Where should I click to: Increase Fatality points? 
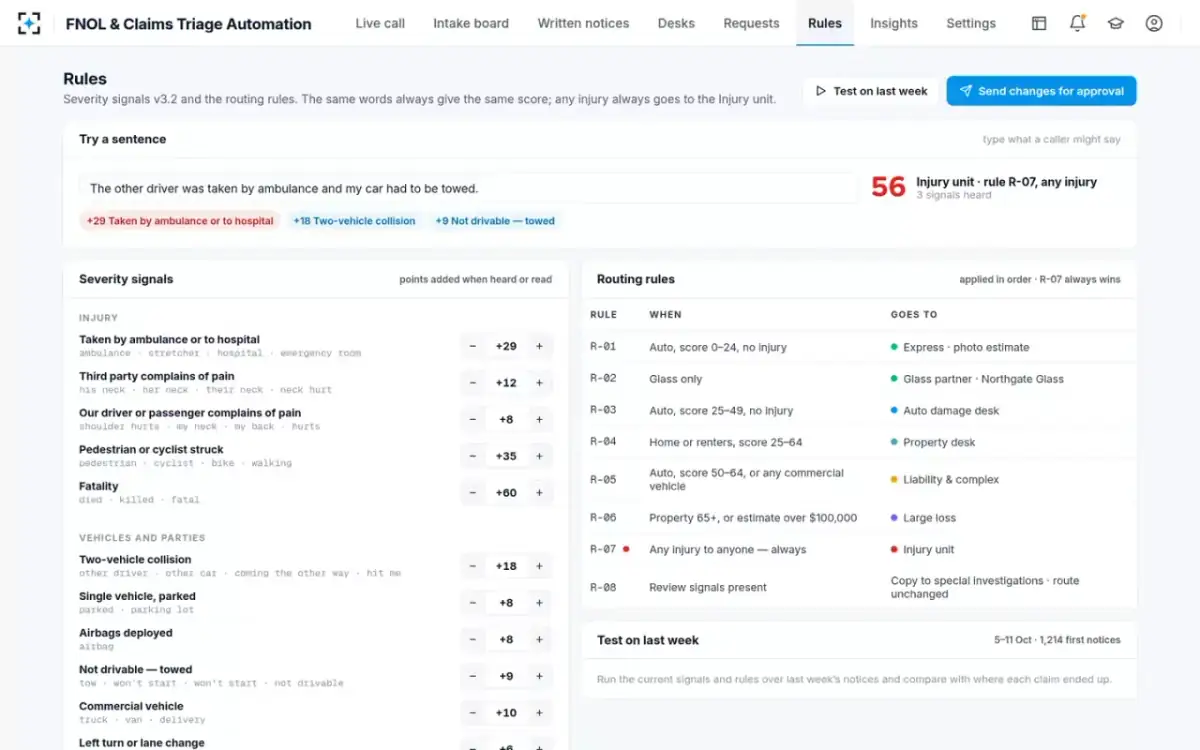pos(539,493)
